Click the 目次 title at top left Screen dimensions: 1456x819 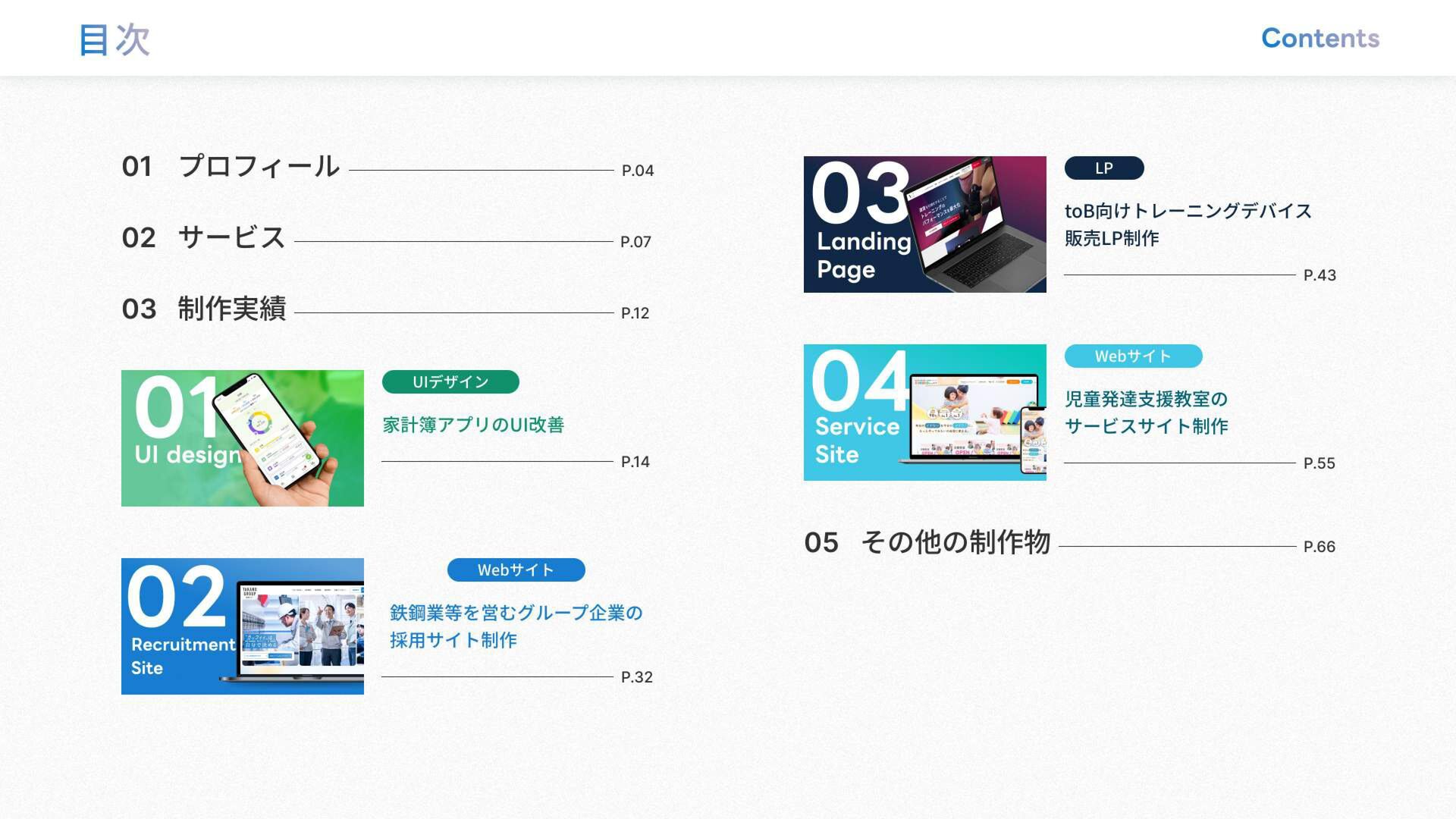click(x=115, y=39)
